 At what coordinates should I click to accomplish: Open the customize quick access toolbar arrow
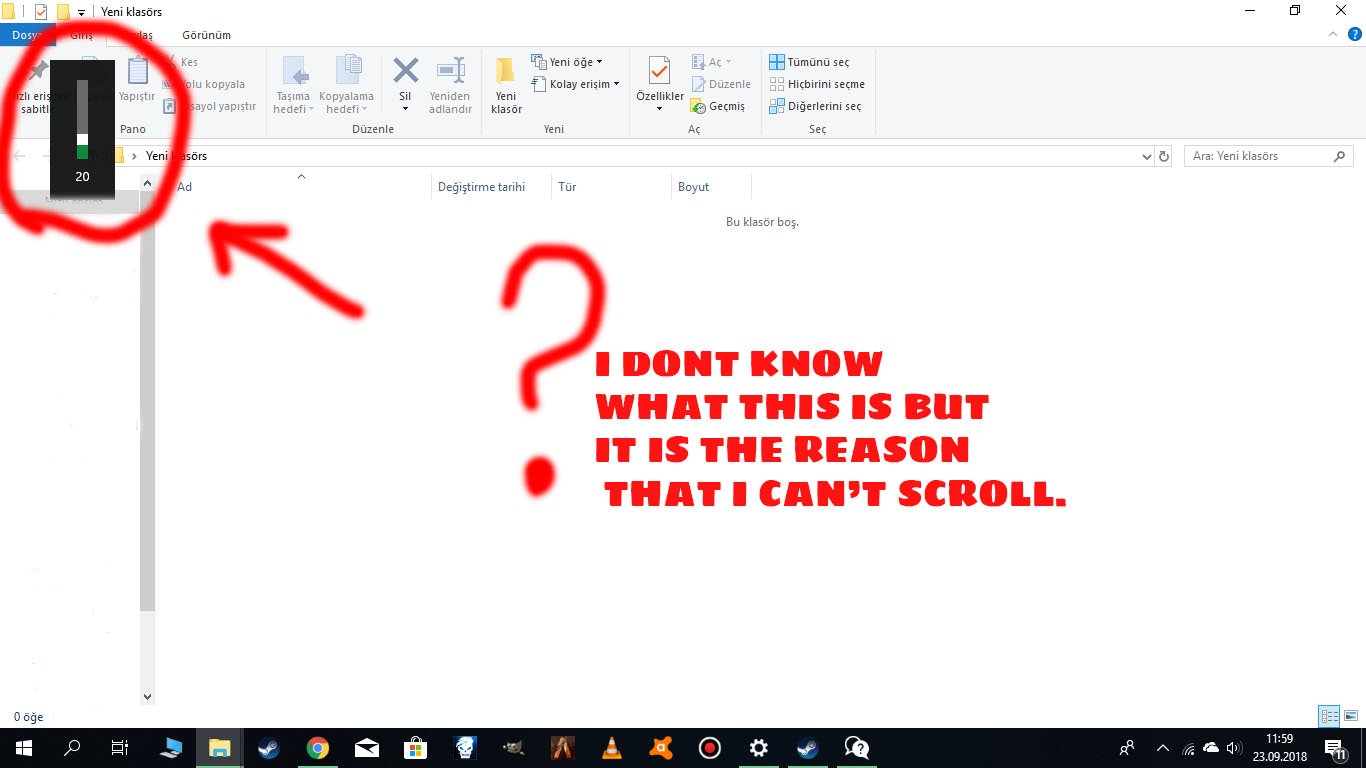pyautogui.click(x=81, y=13)
